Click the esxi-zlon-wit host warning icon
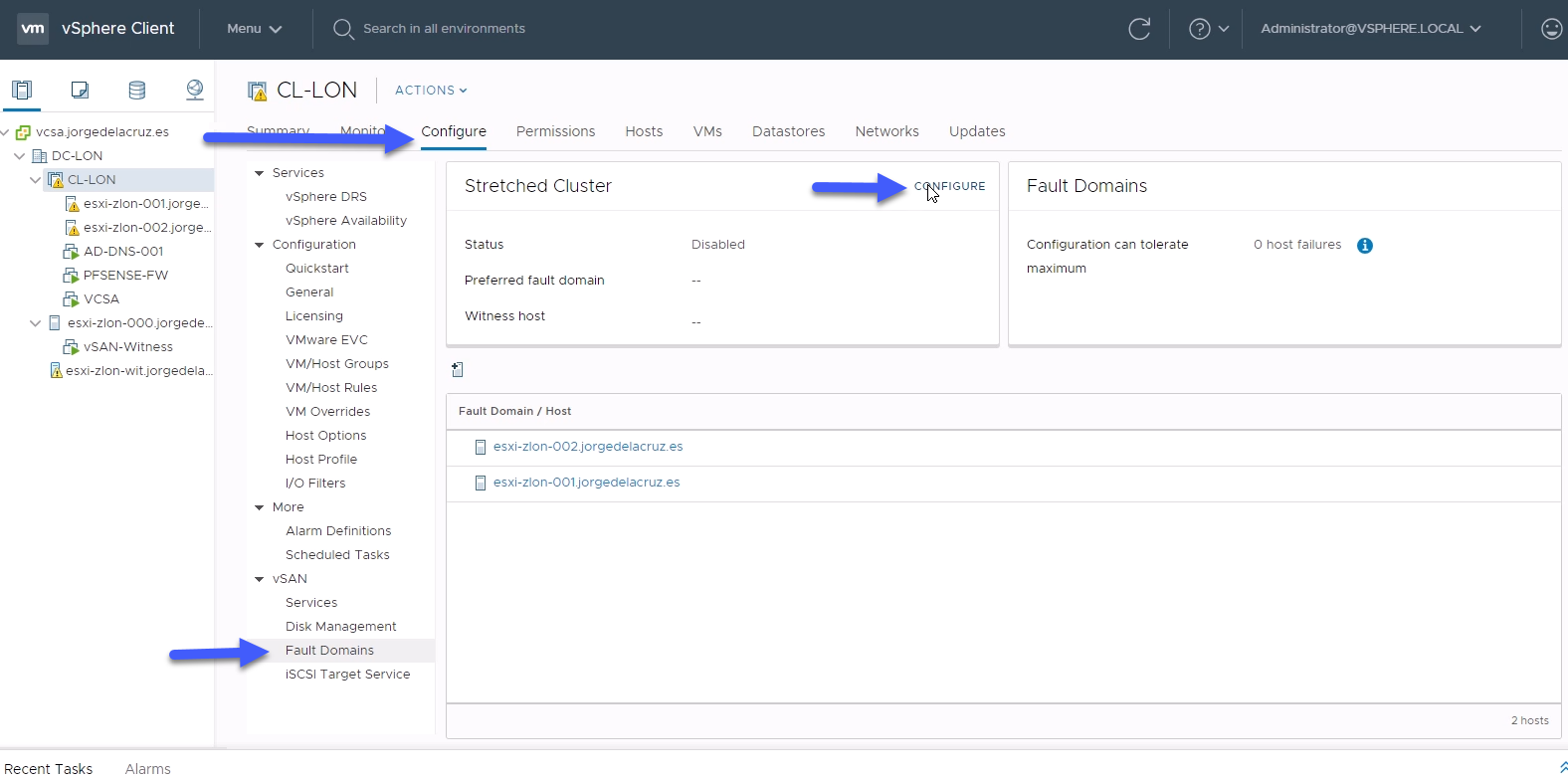 coord(56,371)
